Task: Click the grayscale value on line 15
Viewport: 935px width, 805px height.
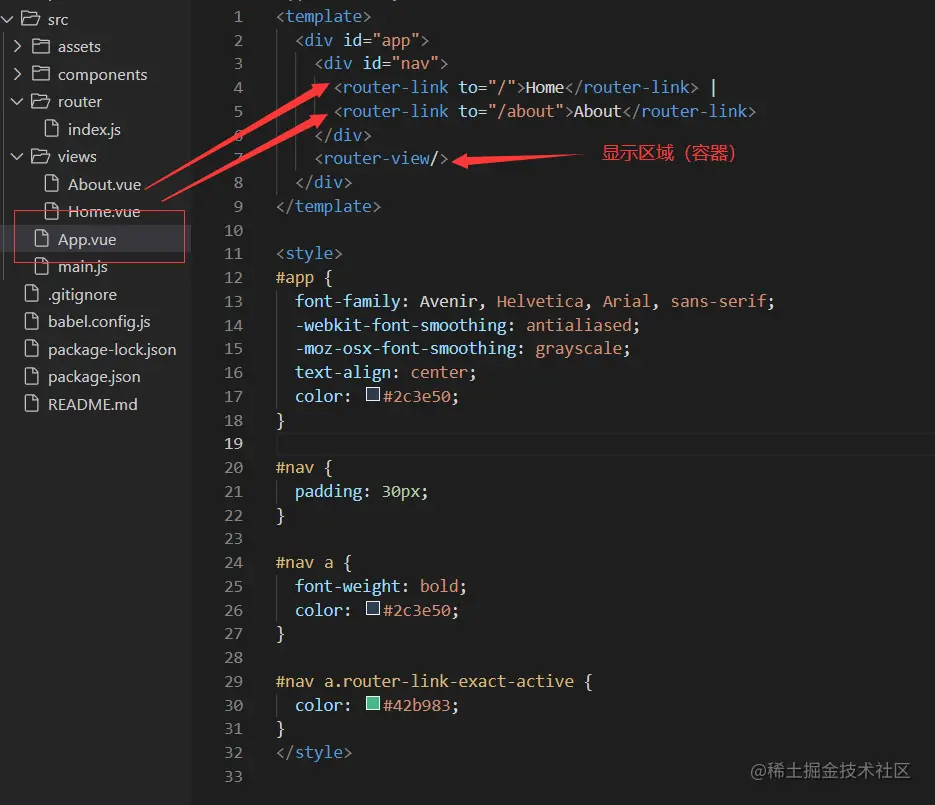Action: pyautogui.click(x=578, y=349)
